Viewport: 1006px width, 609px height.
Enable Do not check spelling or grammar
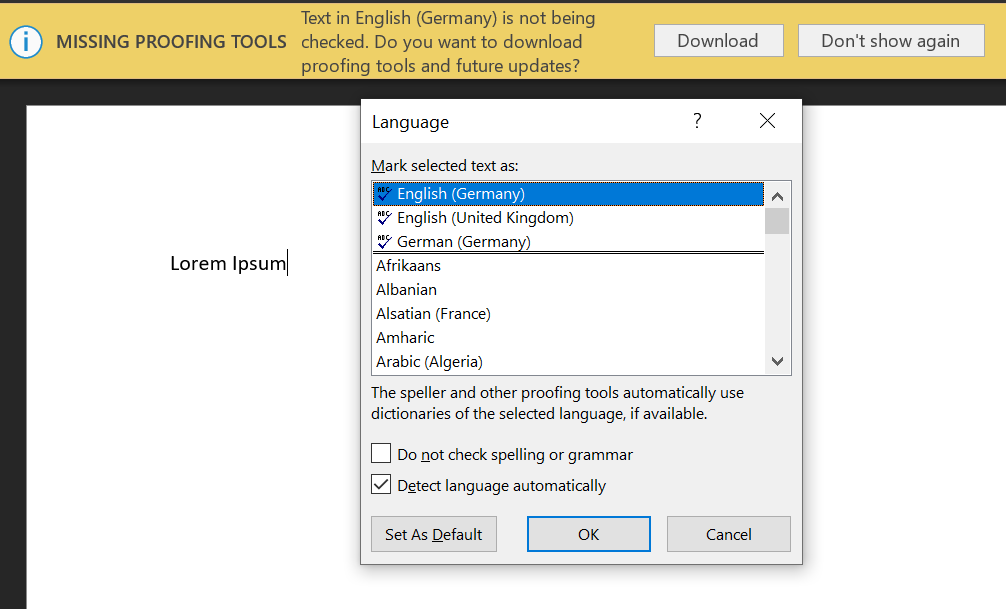pos(381,453)
